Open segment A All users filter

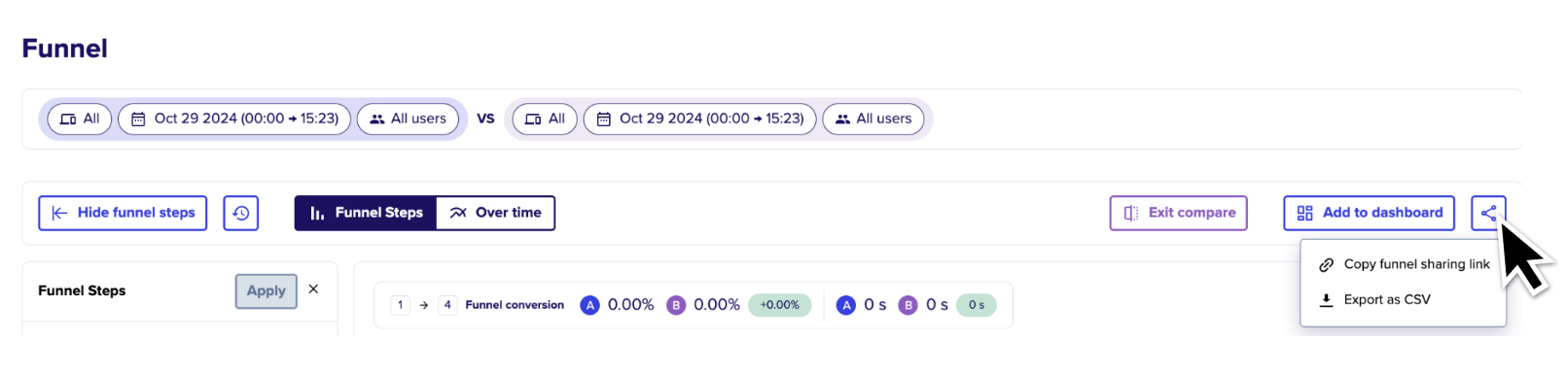[409, 119]
